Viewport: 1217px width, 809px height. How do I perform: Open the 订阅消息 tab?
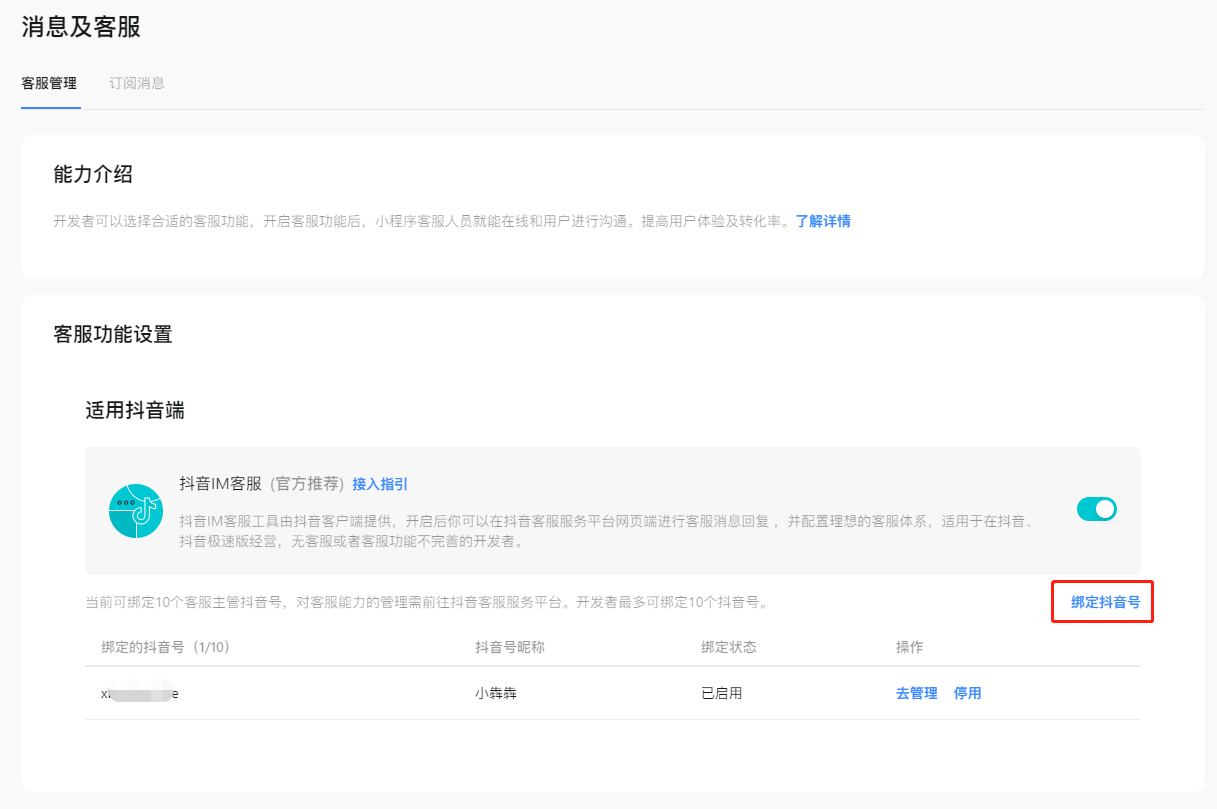click(x=137, y=83)
